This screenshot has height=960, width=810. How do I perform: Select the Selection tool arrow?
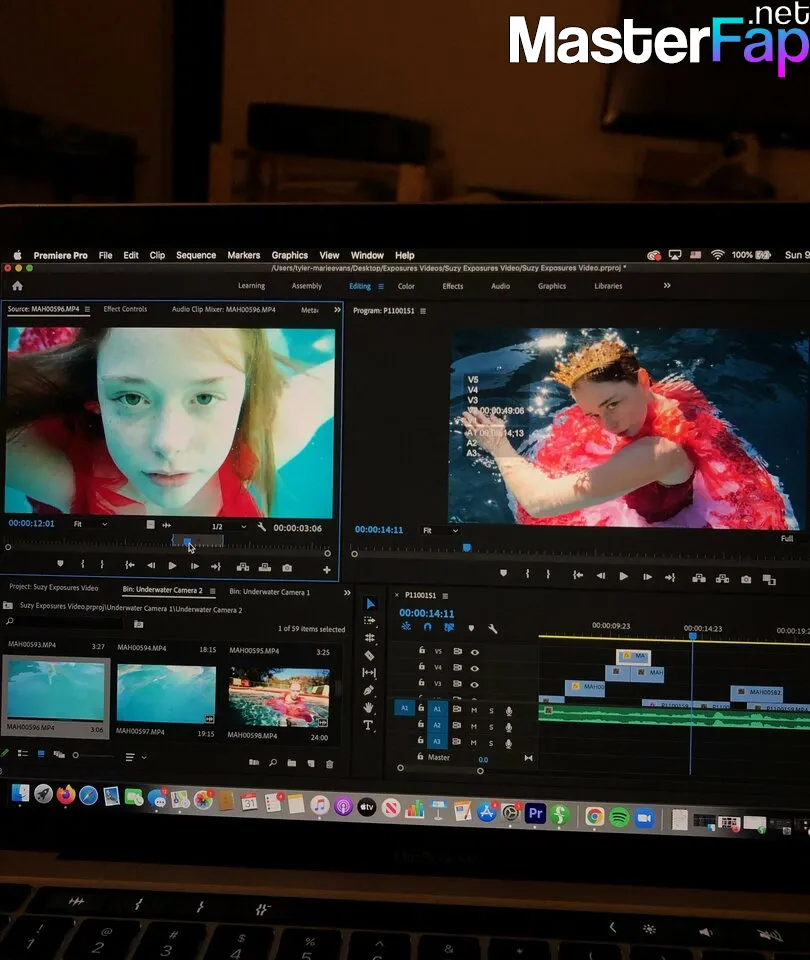(x=370, y=604)
